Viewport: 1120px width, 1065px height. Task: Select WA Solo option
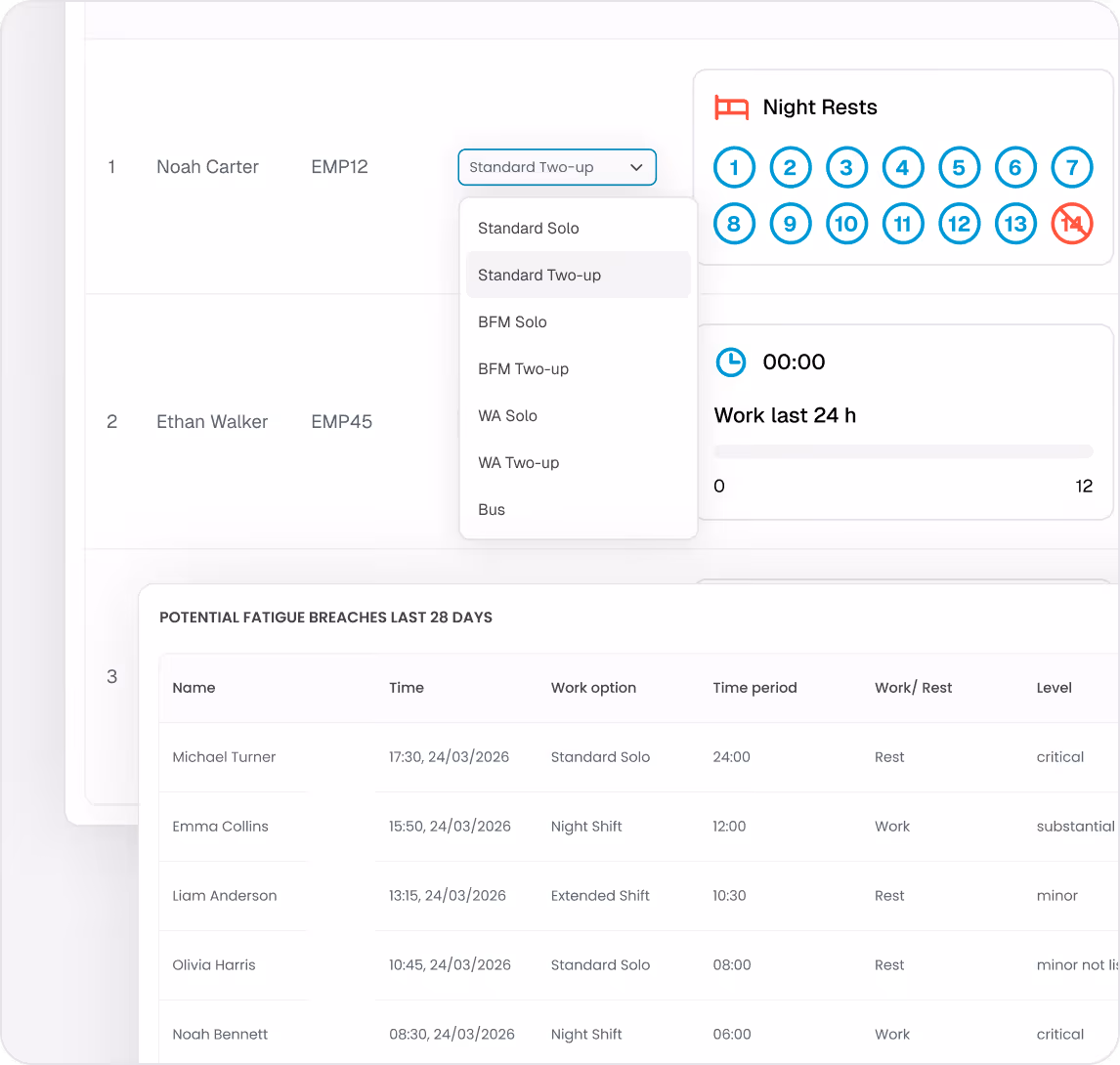[578, 415]
